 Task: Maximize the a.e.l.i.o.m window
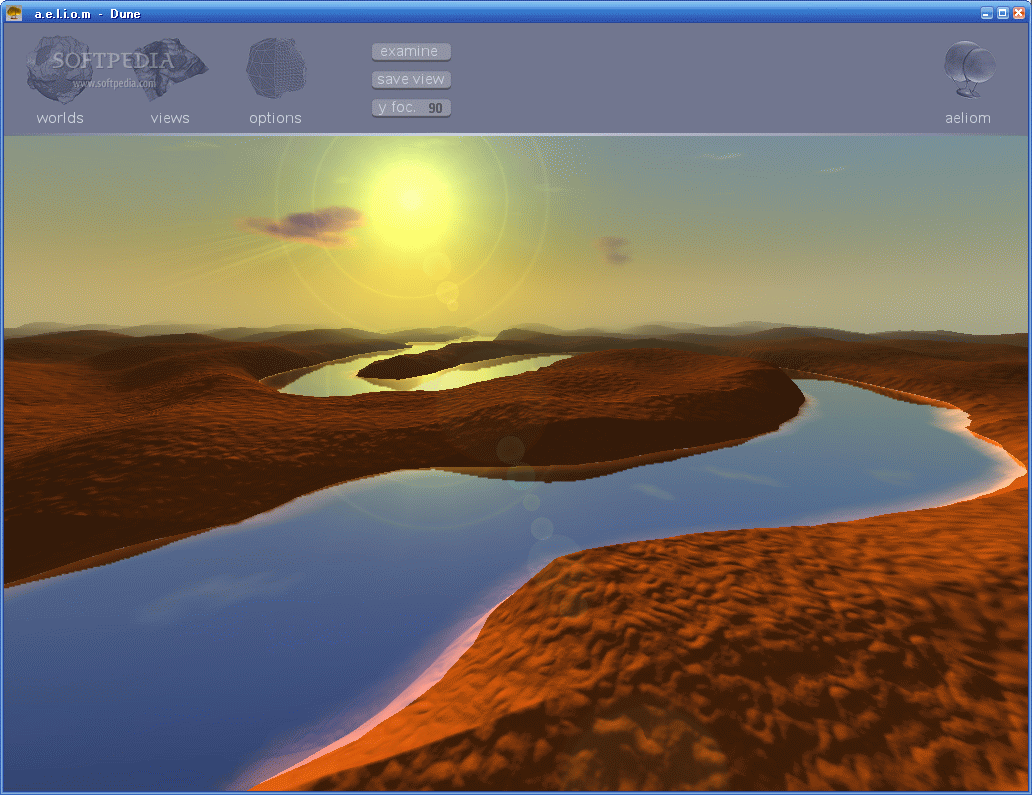click(1002, 13)
